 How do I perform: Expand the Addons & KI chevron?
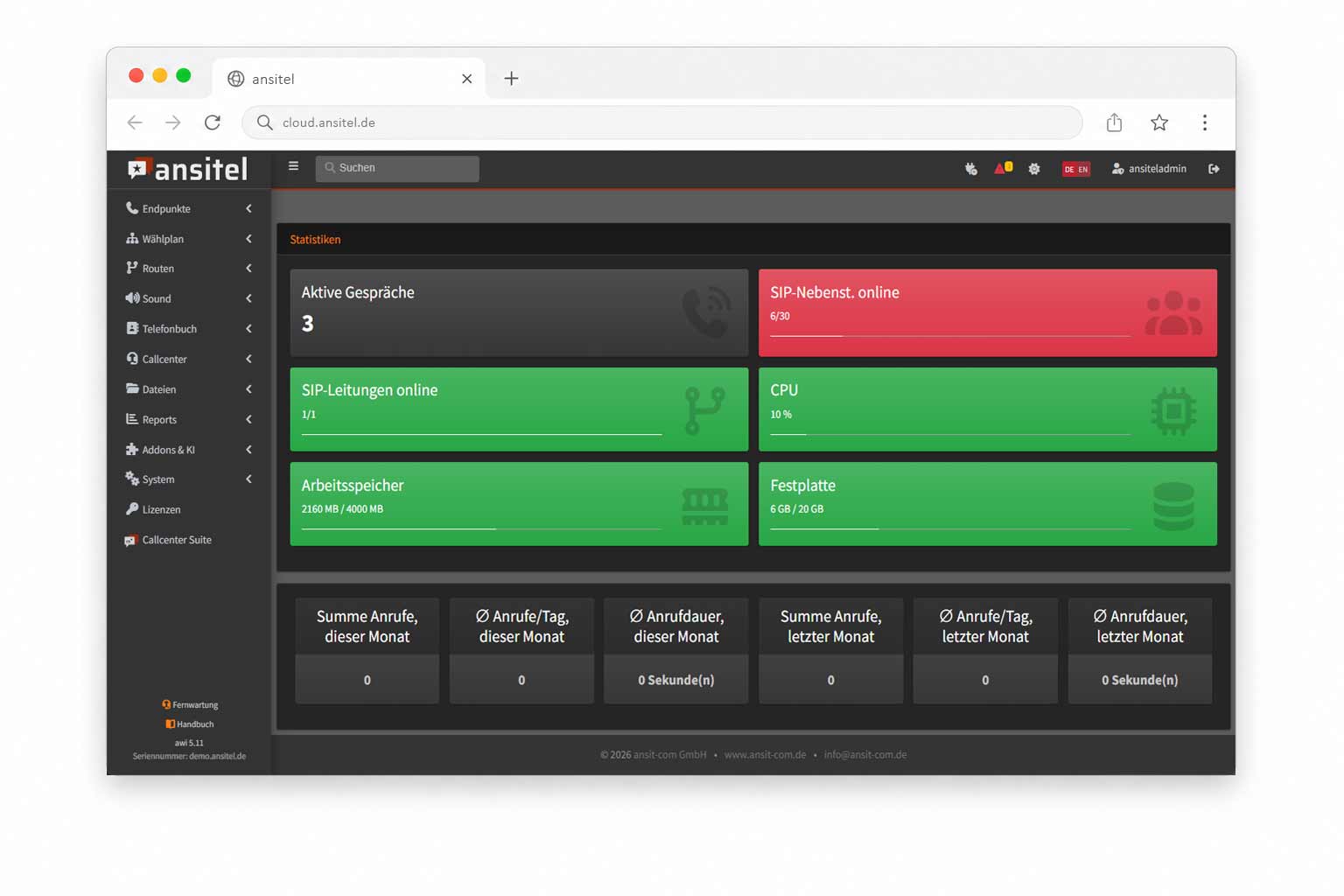[x=248, y=449]
